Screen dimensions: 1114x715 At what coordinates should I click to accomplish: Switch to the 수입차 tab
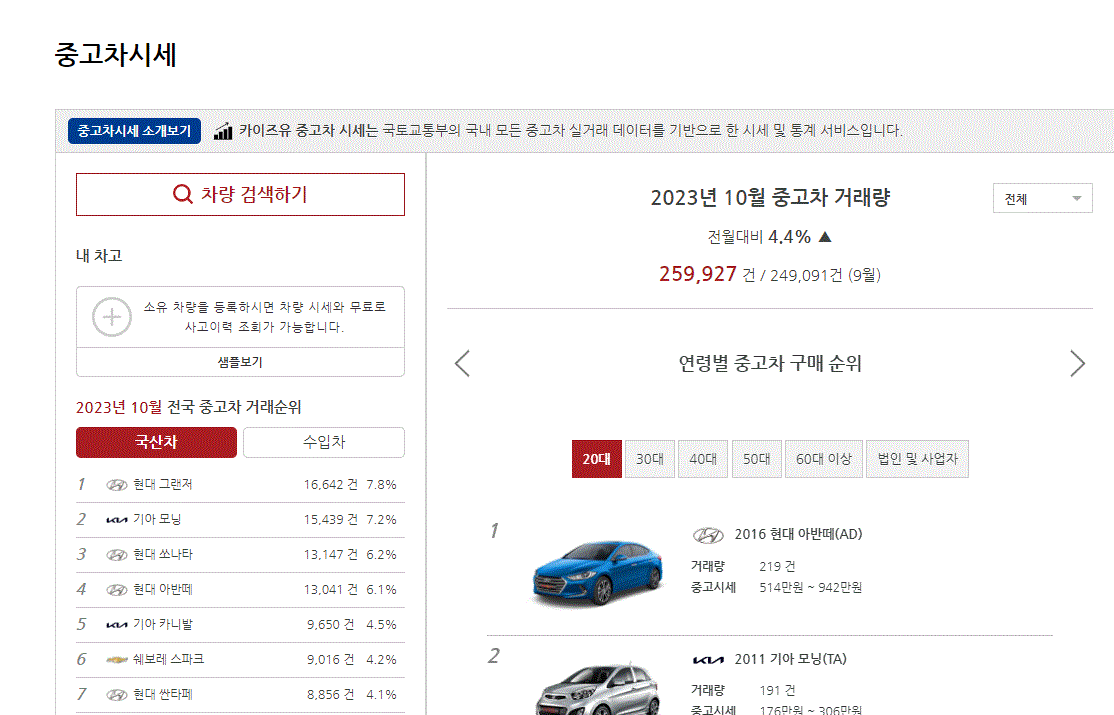324,442
